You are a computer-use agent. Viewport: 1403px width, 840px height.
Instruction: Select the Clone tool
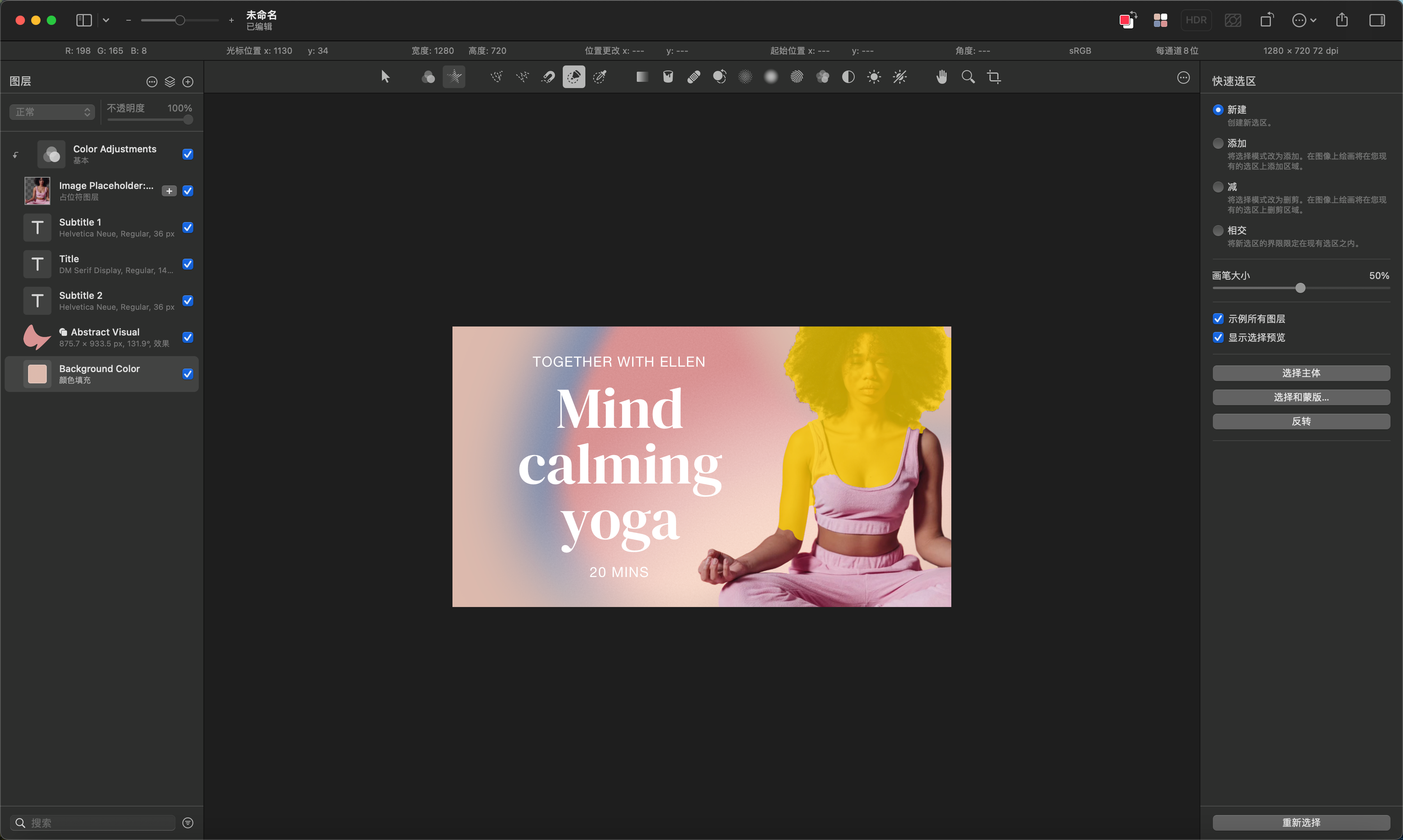719,76
